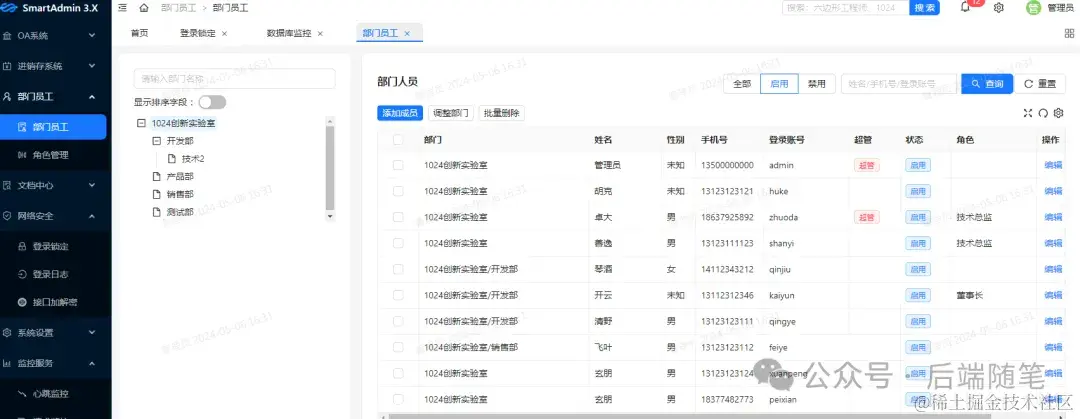Open table column settings gear
Screen dimensions: 1080x419
(x=1059, y=113)
